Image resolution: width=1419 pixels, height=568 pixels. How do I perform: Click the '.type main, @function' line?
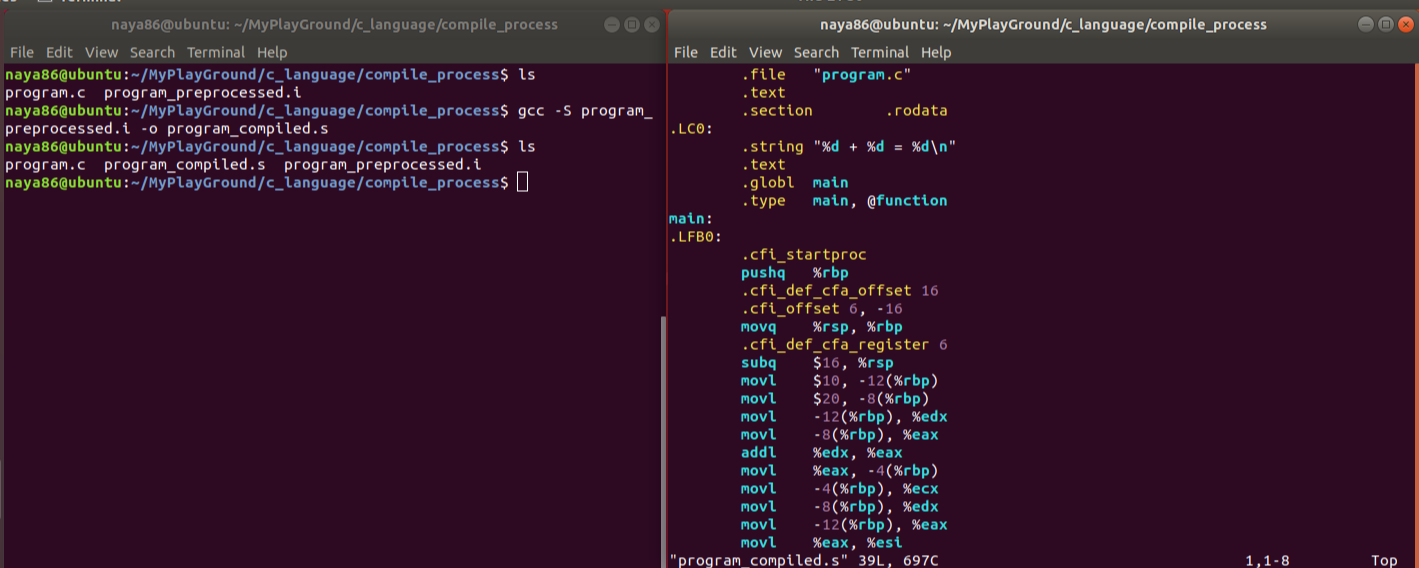tap(844, 200)
